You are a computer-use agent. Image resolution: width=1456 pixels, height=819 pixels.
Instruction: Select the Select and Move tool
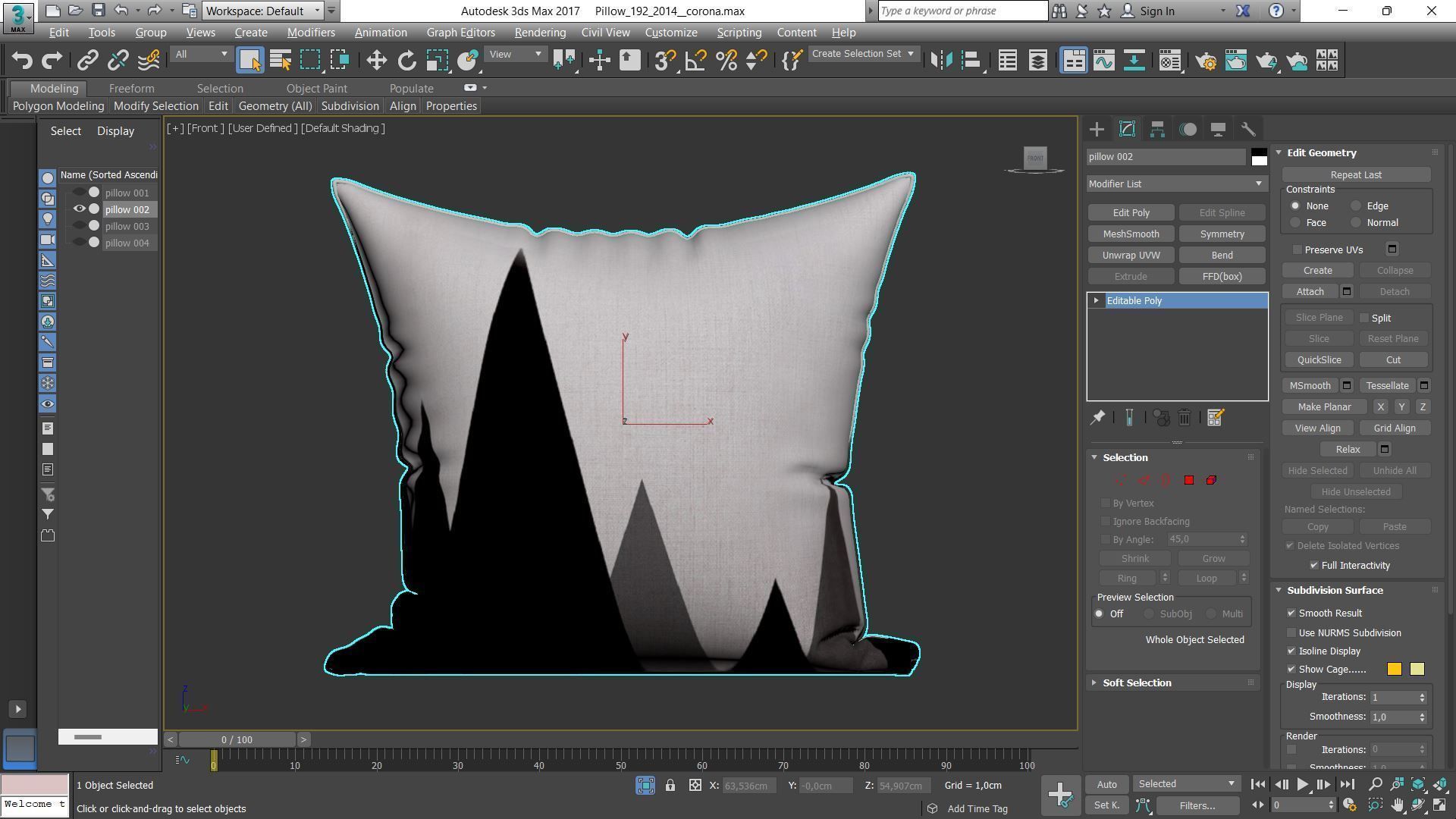click(376, 61)
